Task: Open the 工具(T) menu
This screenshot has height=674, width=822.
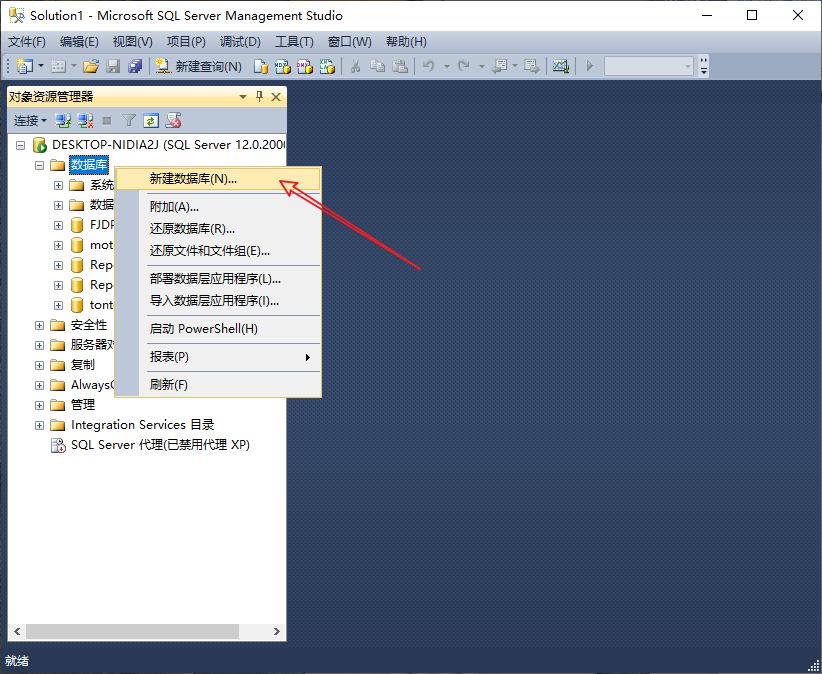Action: pos(294,41)
